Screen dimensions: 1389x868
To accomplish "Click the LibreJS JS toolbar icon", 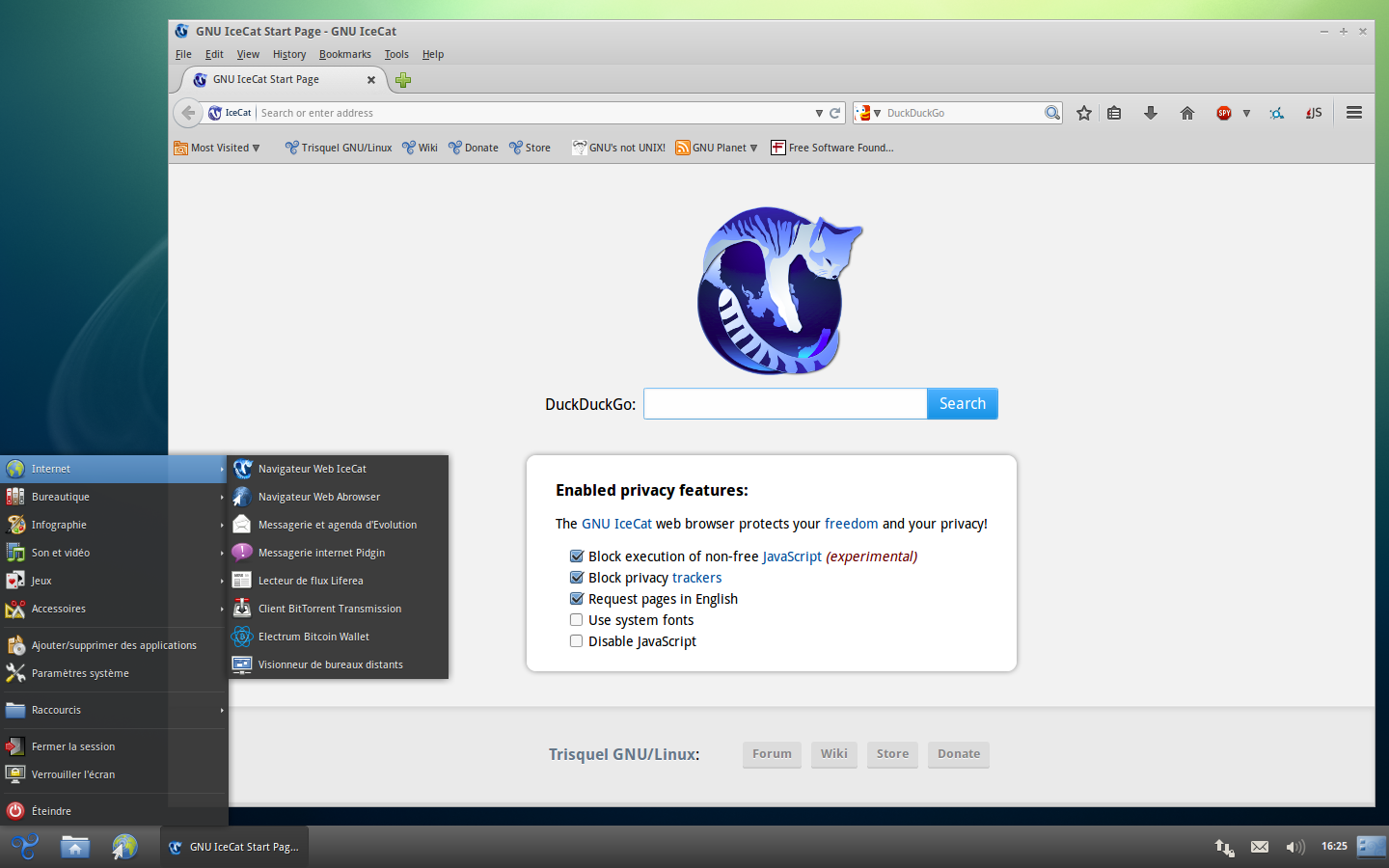I will coord(1314,113).
